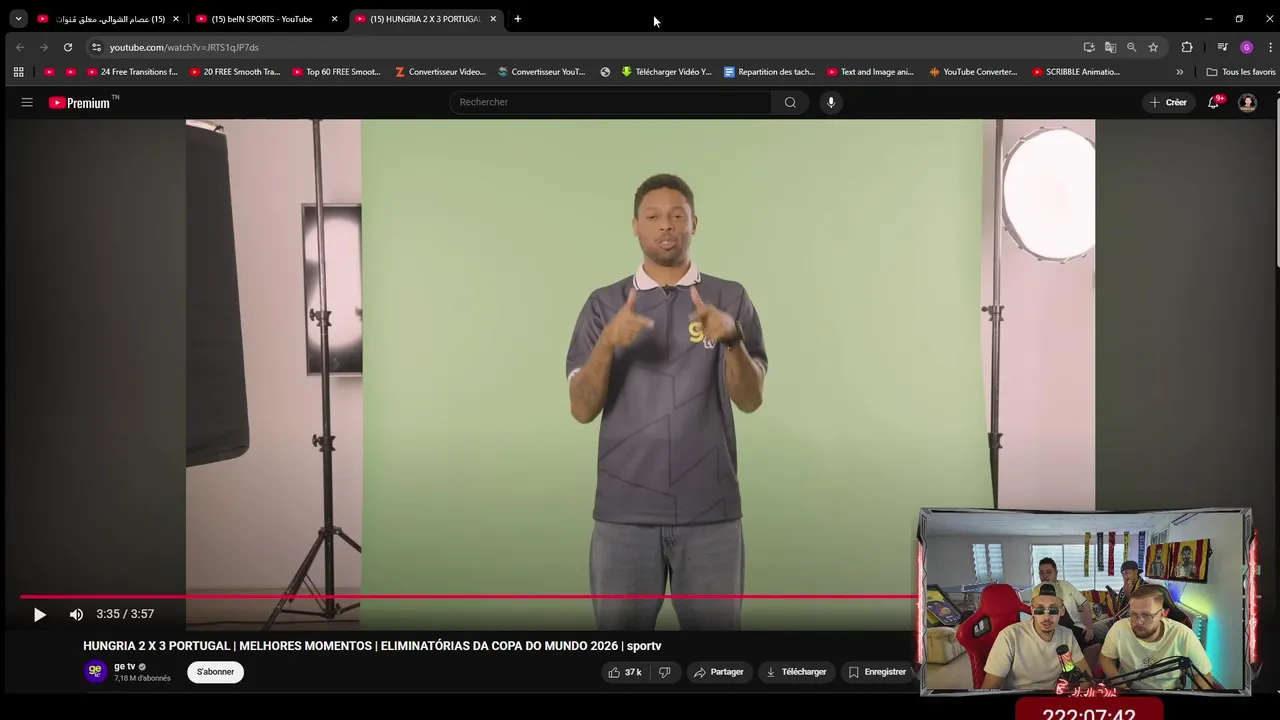Image resolution: width=1280 pixels, height=720 pixels.
Task: Open Télécharger Vidéo Y... bookmark
Action: 667,72
